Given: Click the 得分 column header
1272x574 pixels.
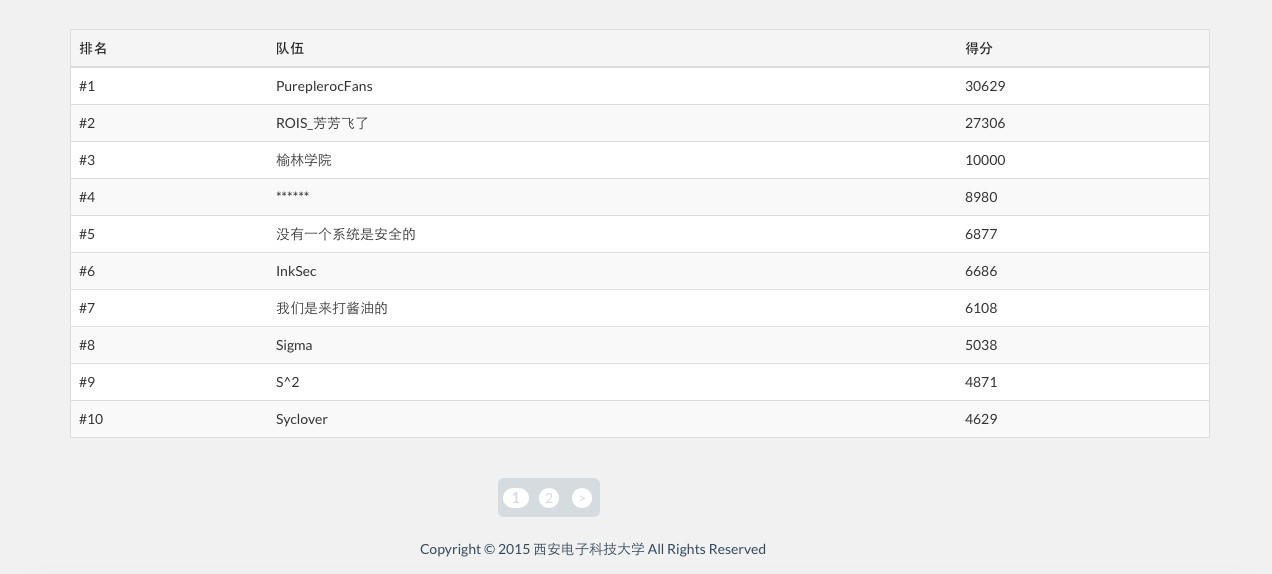Looking at the screenshot, I should (979, 48).
